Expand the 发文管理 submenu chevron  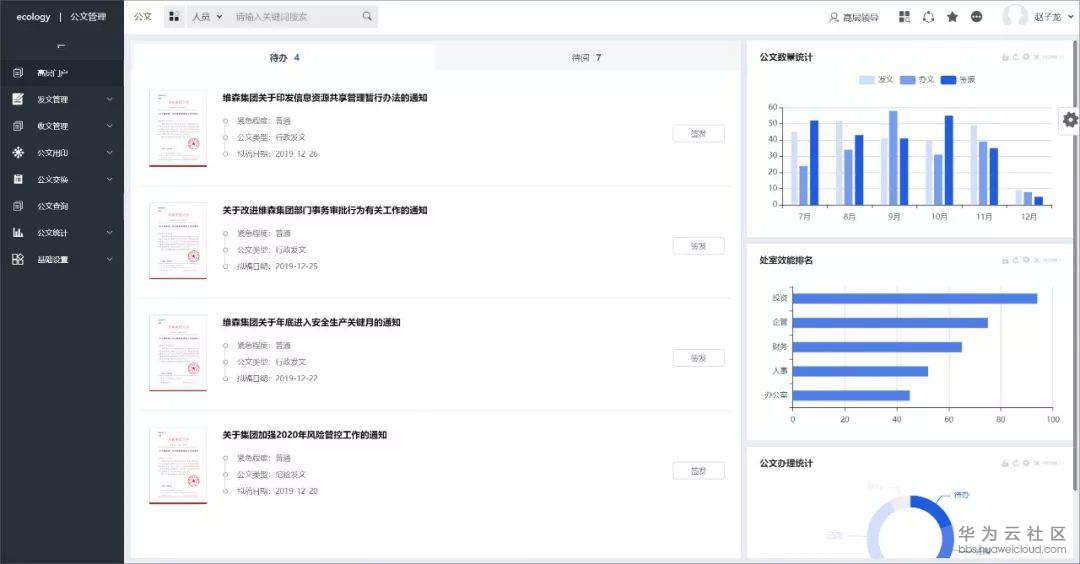click(x=110, y=99)
